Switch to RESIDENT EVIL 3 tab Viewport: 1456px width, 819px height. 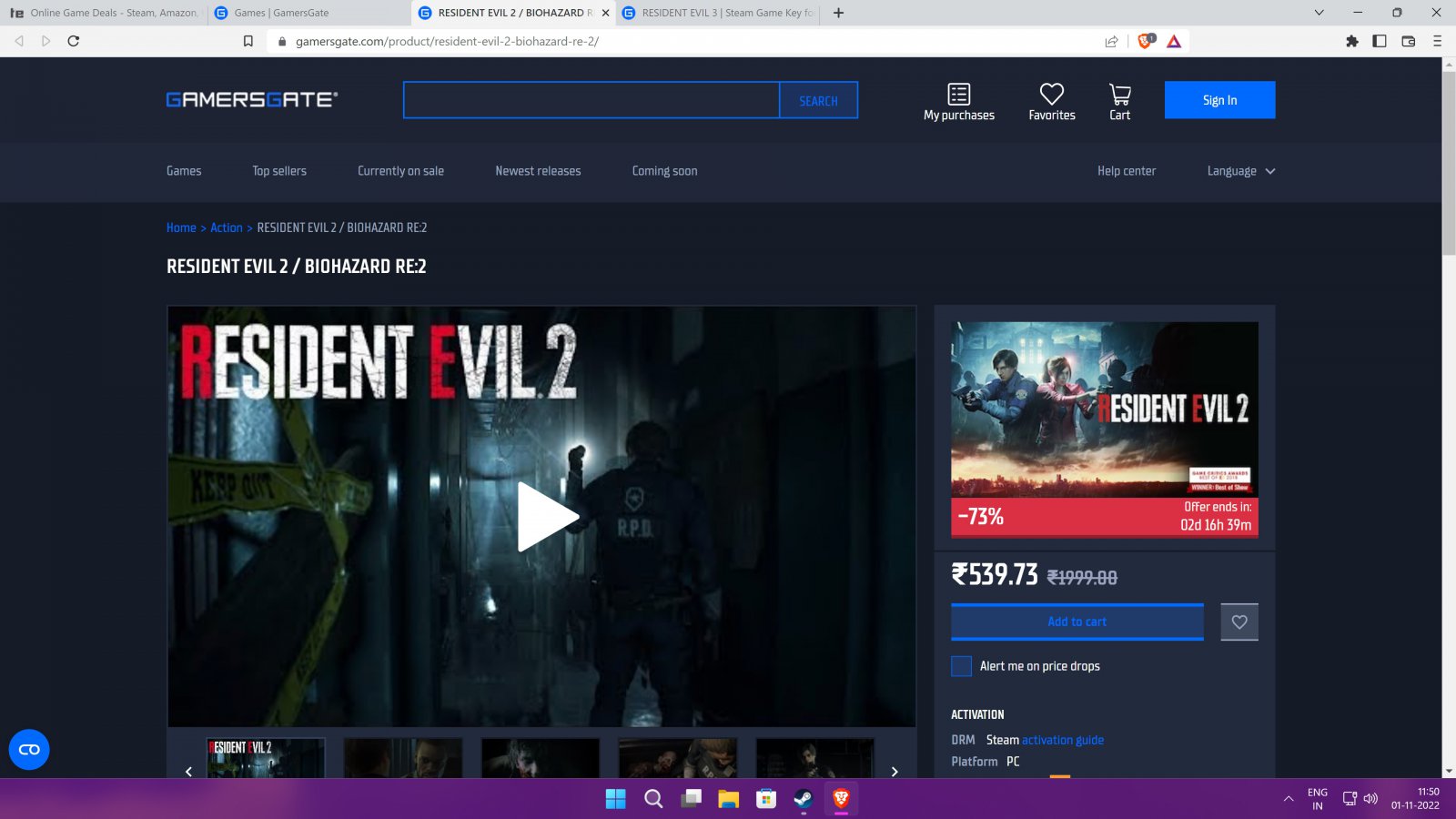pyautogui.click(x=719, y=13)
